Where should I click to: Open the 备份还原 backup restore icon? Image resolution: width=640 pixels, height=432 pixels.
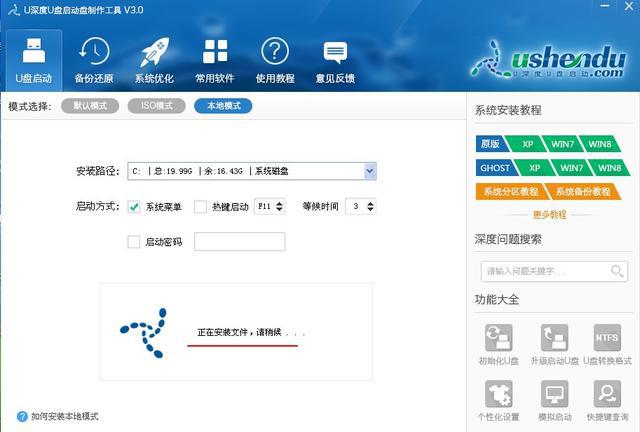[93, 59]
